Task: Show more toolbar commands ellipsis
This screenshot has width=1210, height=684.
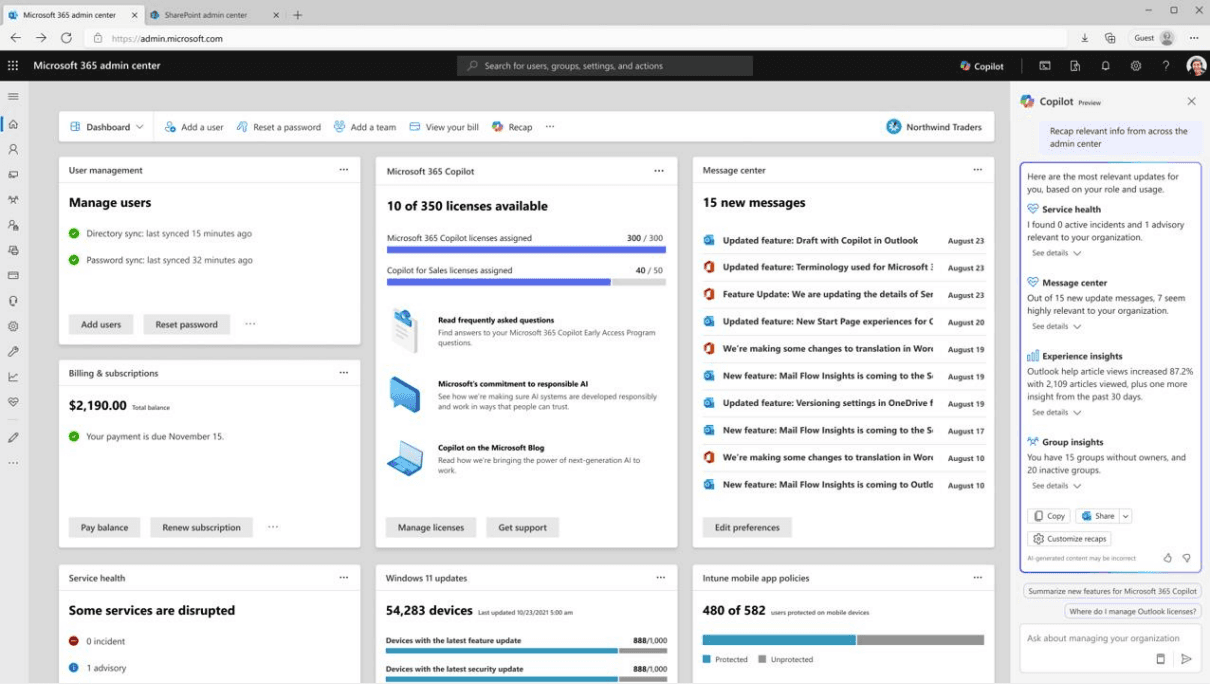Action: [550, 127]
